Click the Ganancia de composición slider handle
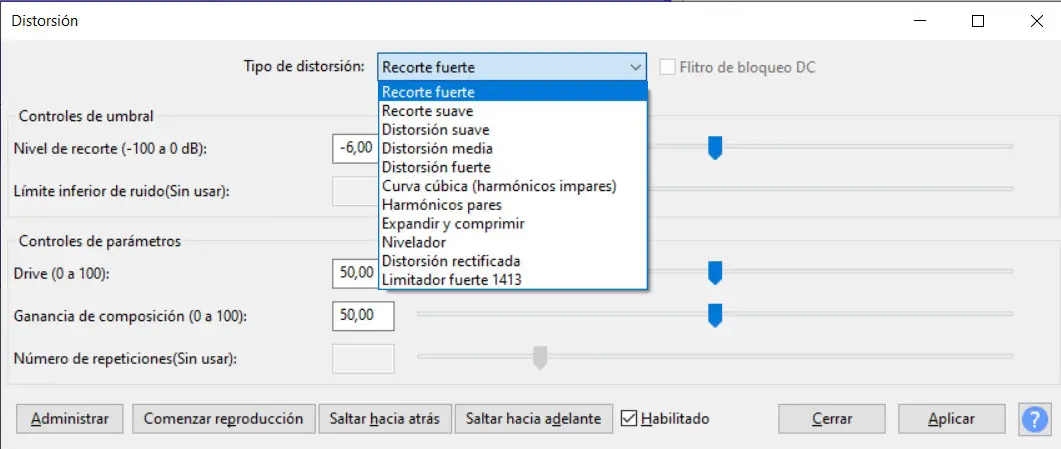This screenshot has width=1061, height=449. click(x=715, y=316)
